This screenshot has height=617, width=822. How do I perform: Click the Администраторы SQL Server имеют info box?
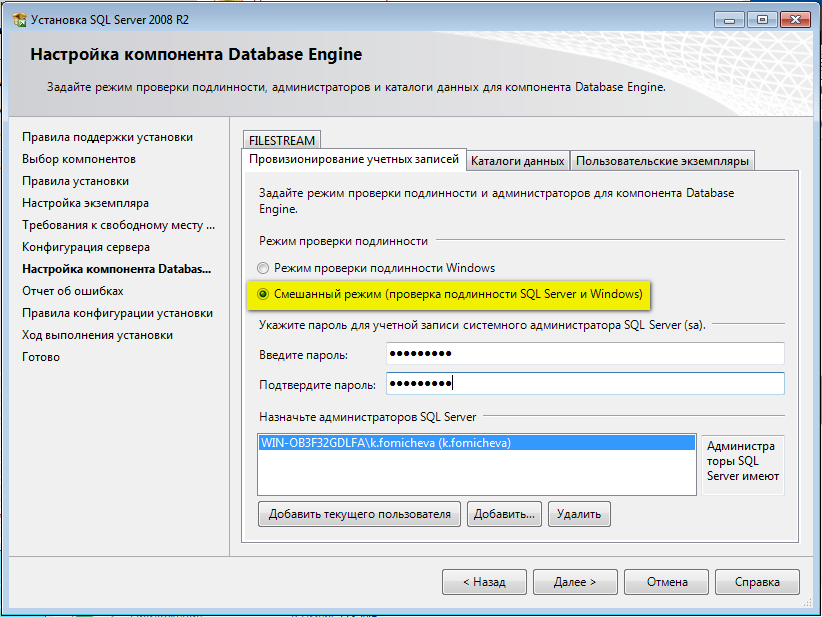click(x=743, y=464)
